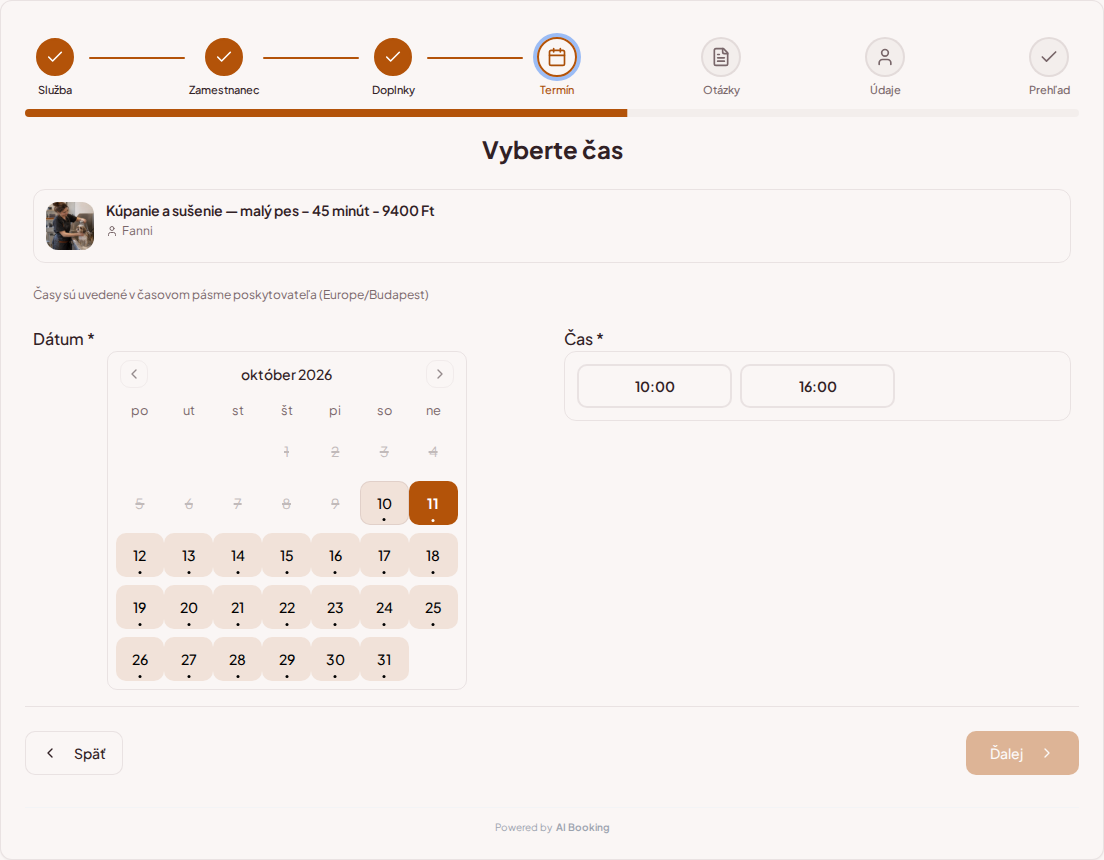
Task: Go to next month in calendar
Action: coord(439,374)
